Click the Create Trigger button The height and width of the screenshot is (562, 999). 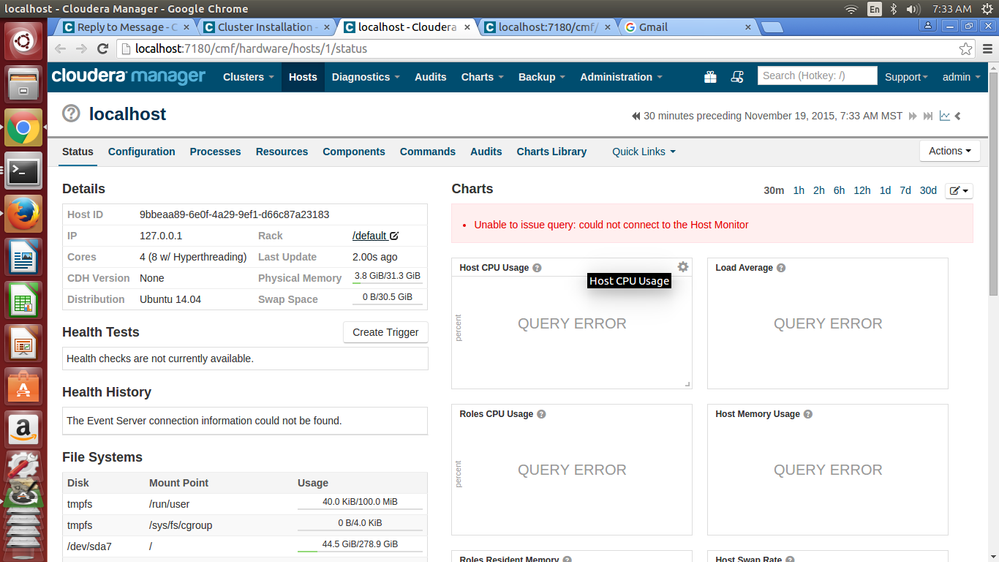click(385, 332)
